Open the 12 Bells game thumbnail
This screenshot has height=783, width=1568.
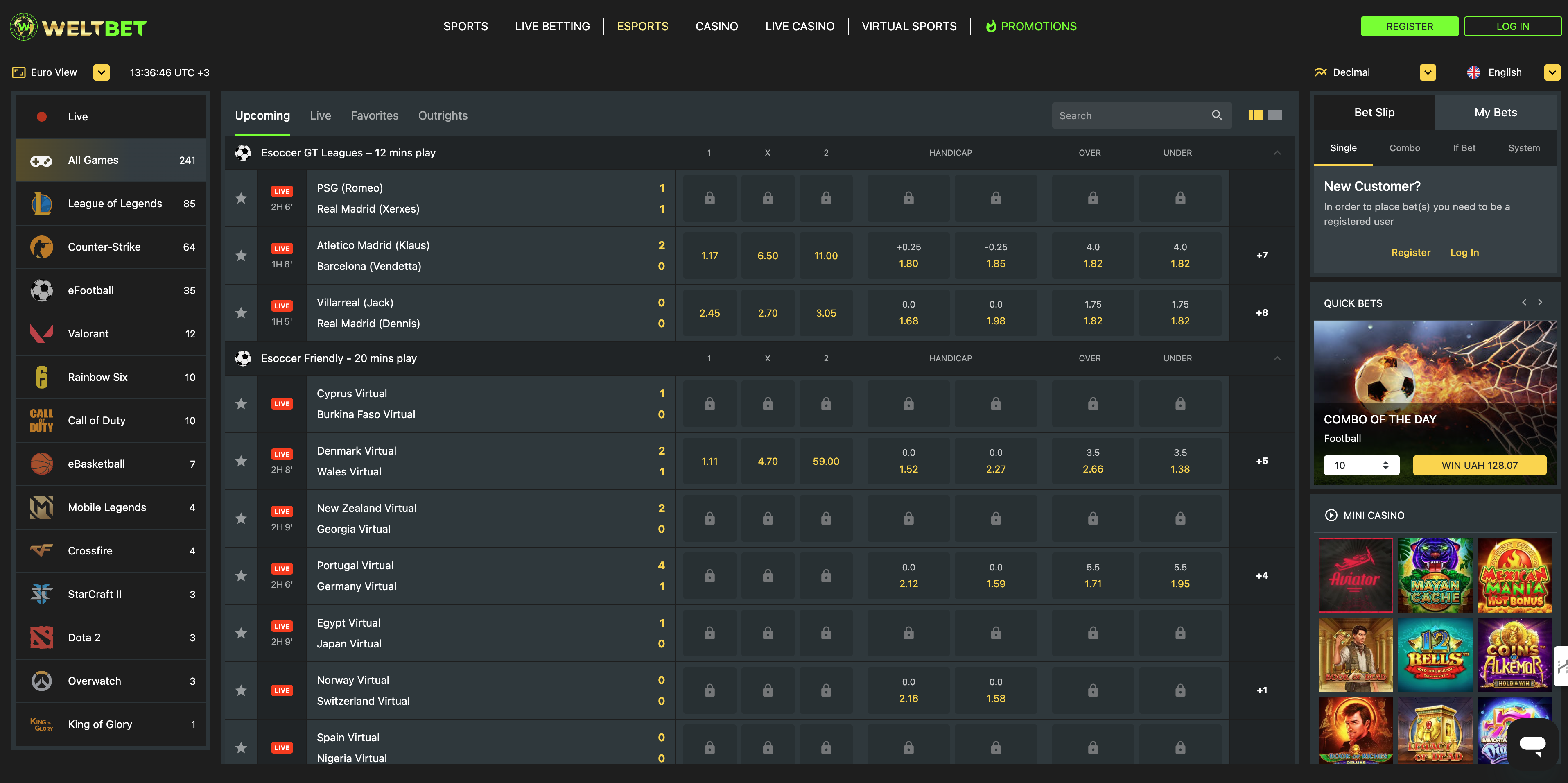[x=1435, y=654]
